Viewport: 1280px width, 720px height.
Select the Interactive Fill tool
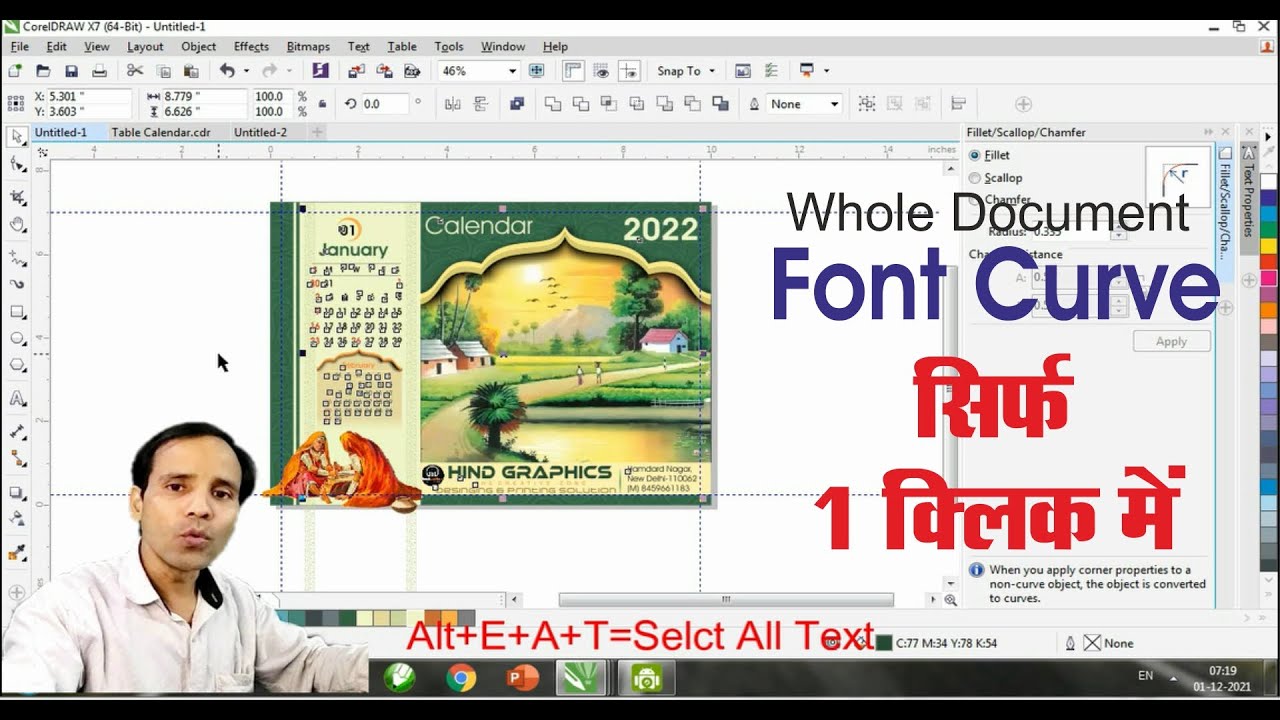coord(17,552)
